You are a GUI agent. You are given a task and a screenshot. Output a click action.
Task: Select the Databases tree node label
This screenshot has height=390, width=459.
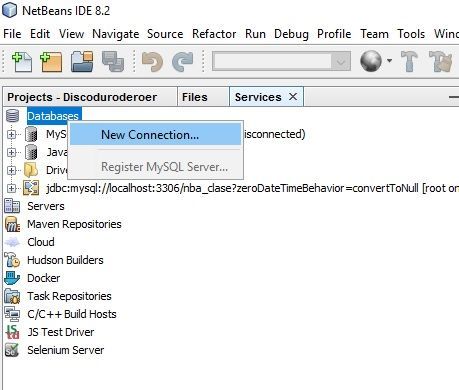point(53,116)
